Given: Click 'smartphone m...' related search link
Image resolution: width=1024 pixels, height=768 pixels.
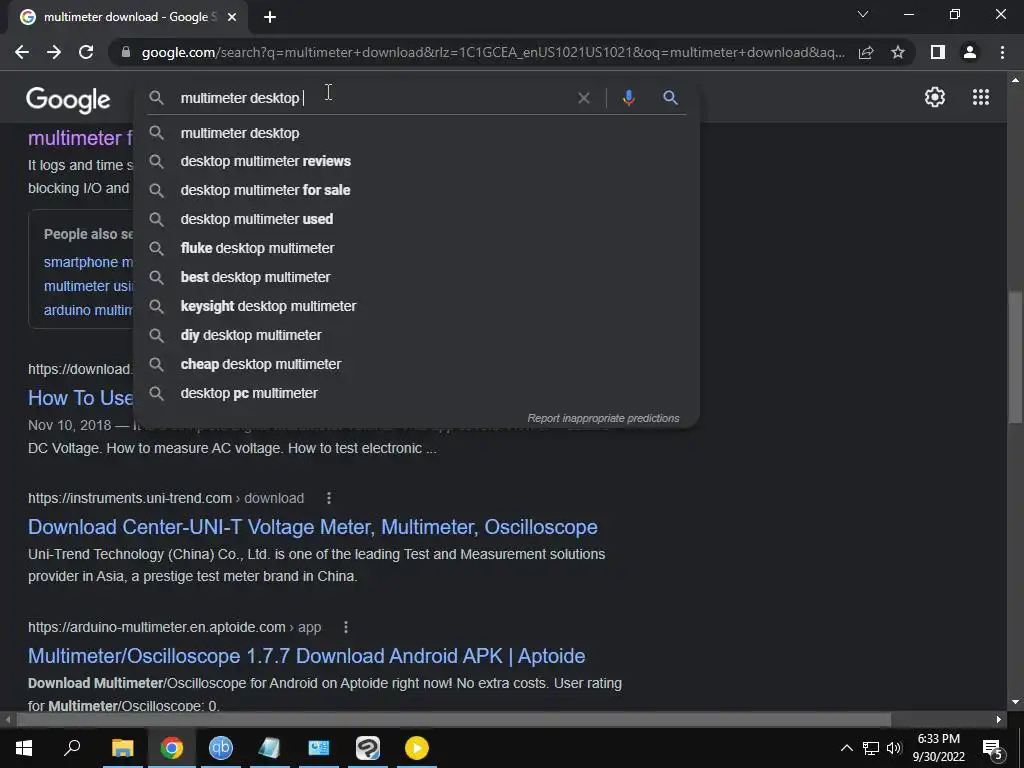Looking at the screenshot, I should [x=88, y=262].
